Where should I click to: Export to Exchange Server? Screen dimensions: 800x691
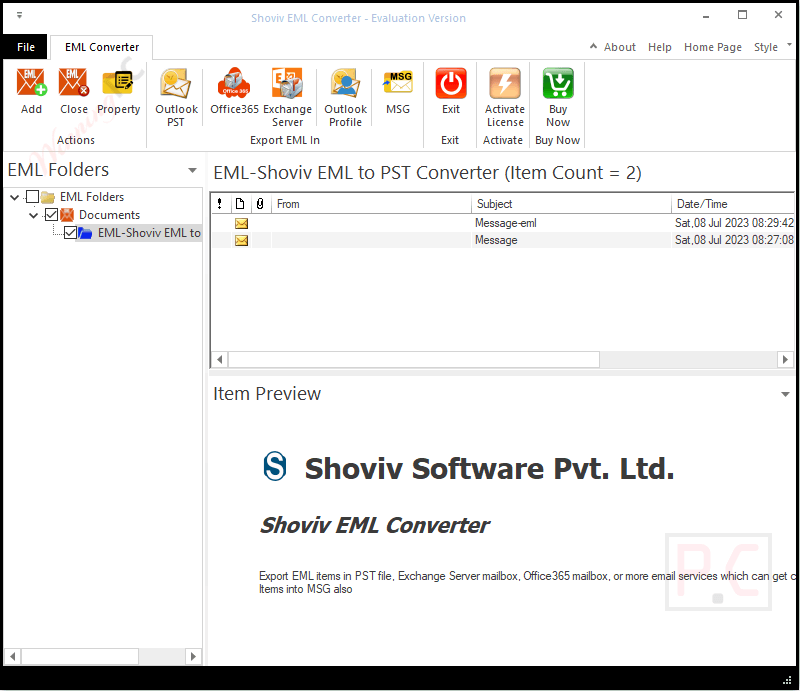[x=287, y=83]
